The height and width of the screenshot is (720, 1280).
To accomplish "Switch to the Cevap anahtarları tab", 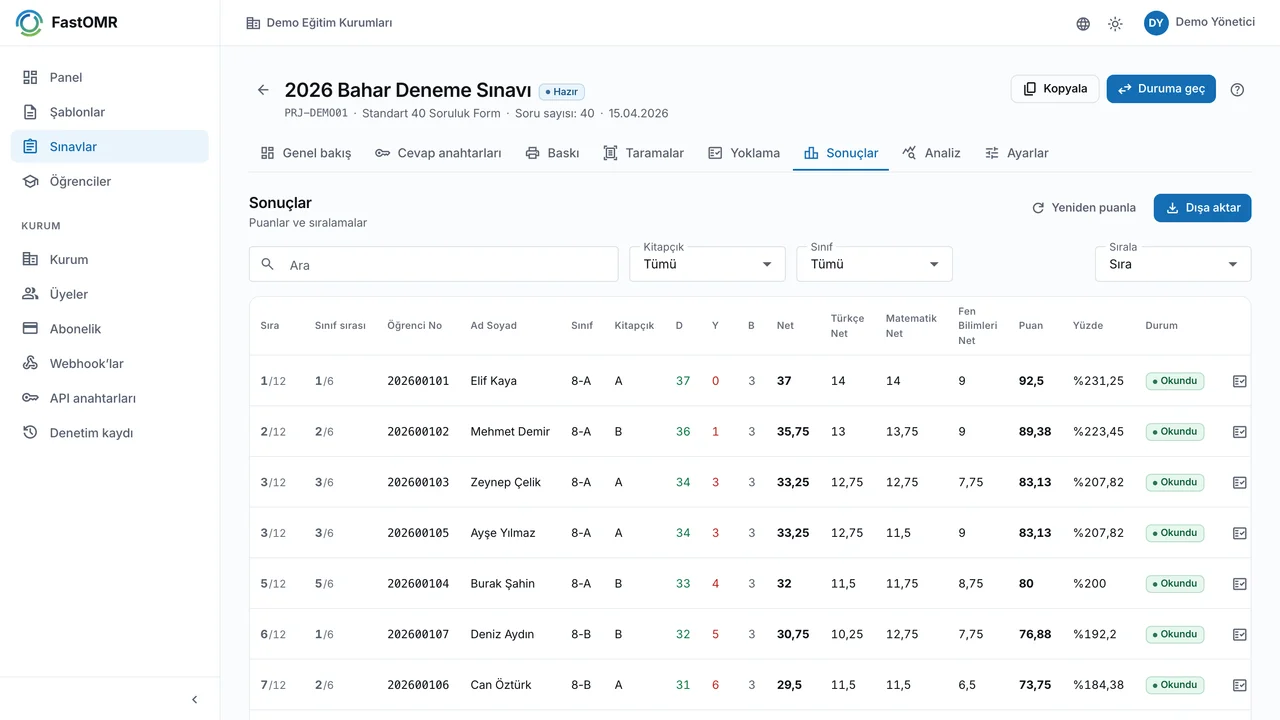I will 438,153.
